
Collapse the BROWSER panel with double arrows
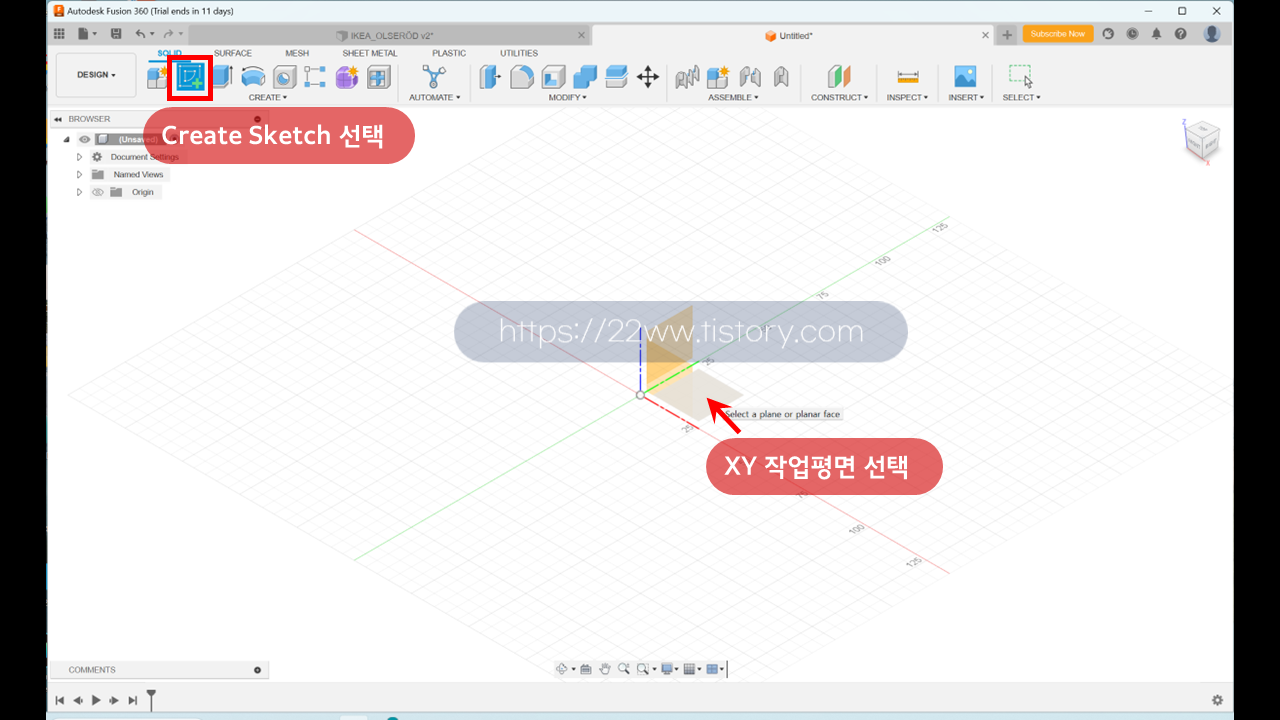click(x=58, y=119)
